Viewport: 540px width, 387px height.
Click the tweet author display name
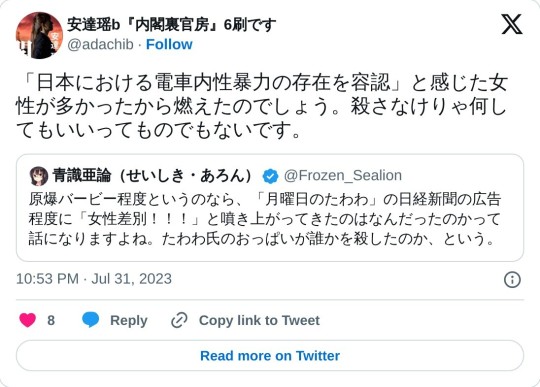point(172,24)
